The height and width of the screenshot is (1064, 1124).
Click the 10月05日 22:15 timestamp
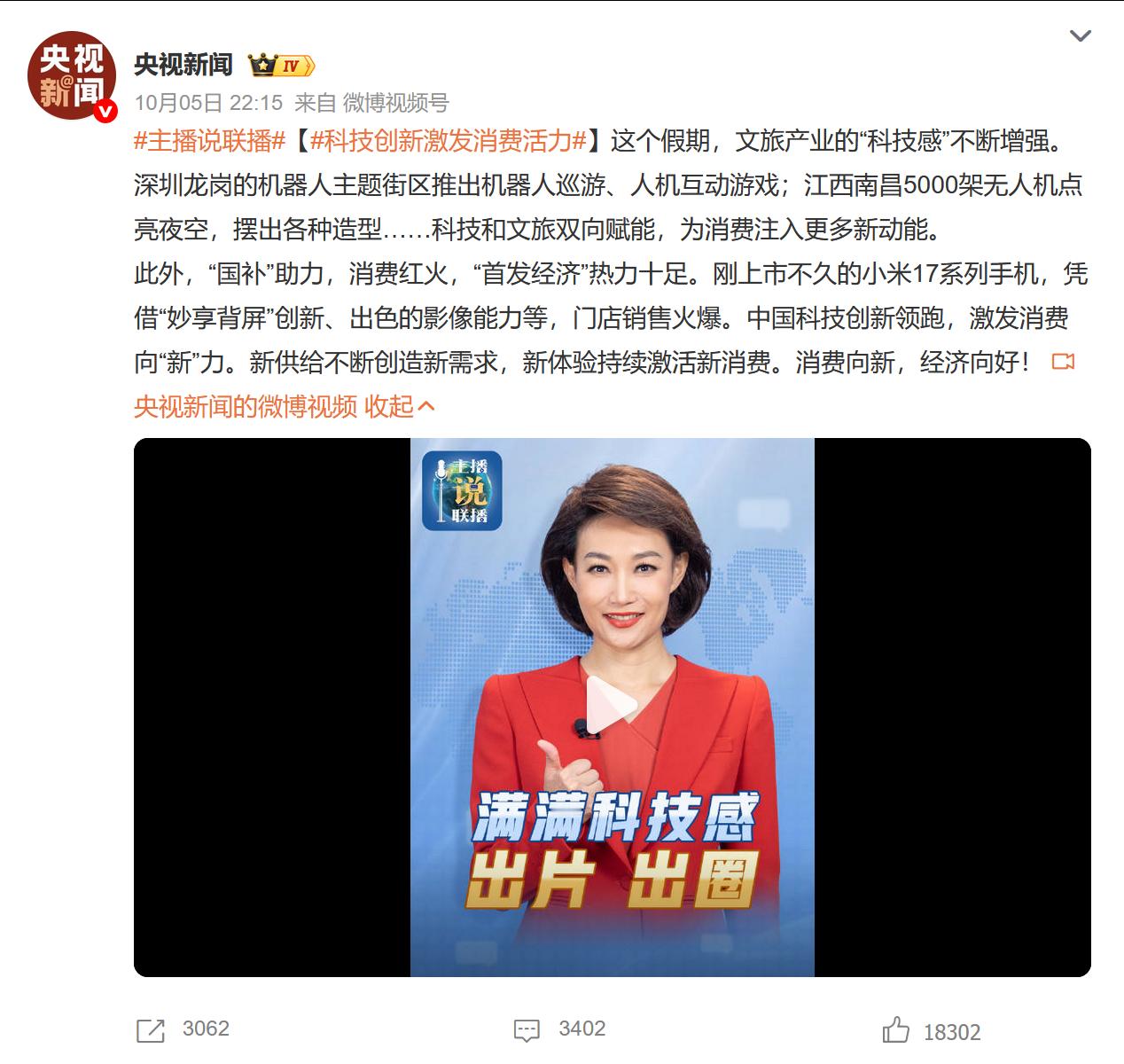point(208,103)
